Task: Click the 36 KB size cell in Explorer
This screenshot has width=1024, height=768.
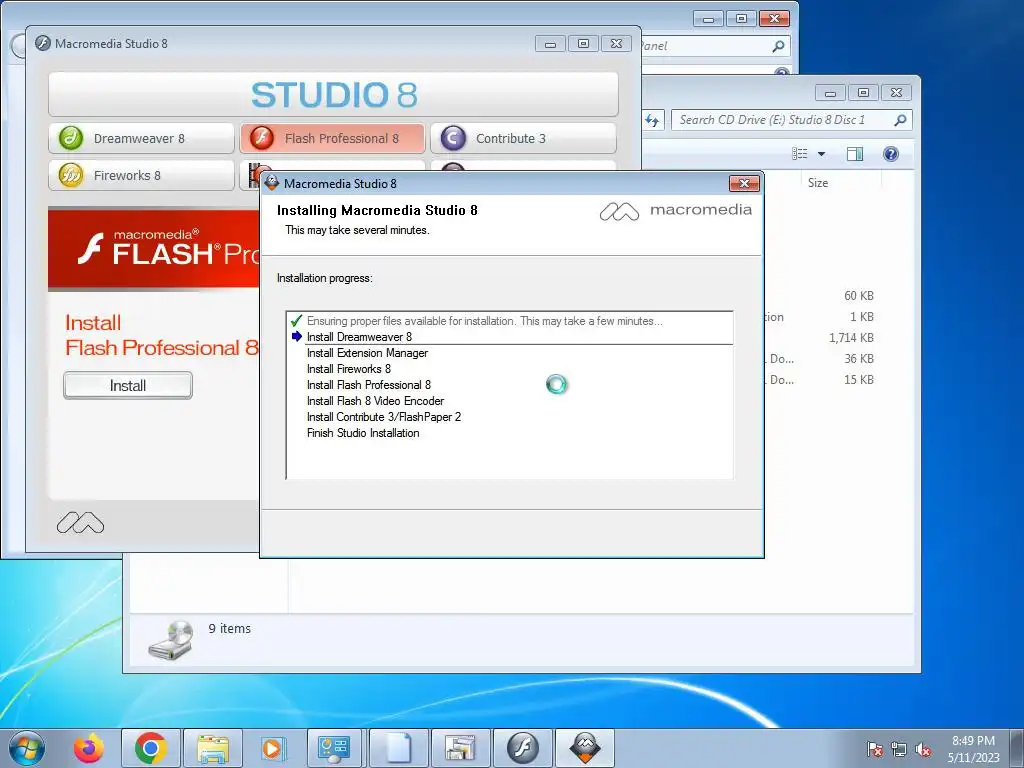Action: [x=858, y=359]
